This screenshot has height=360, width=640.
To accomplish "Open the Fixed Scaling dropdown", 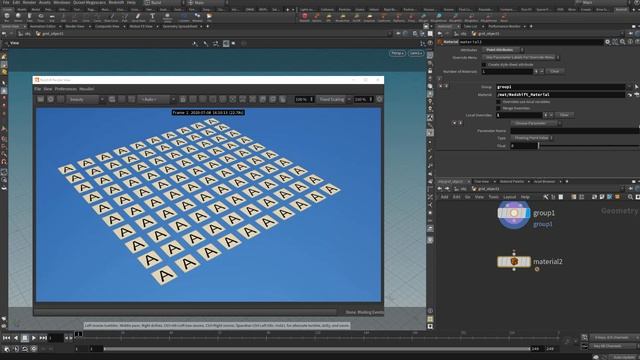I will [335, 99].
